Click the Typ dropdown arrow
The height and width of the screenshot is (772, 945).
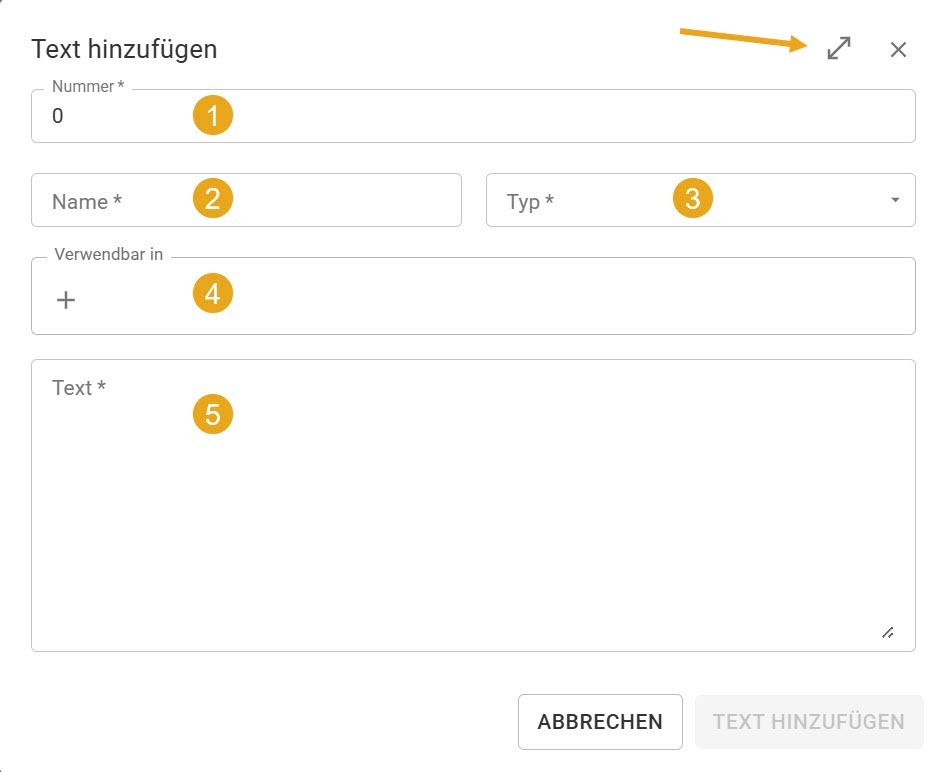(894, 201)
